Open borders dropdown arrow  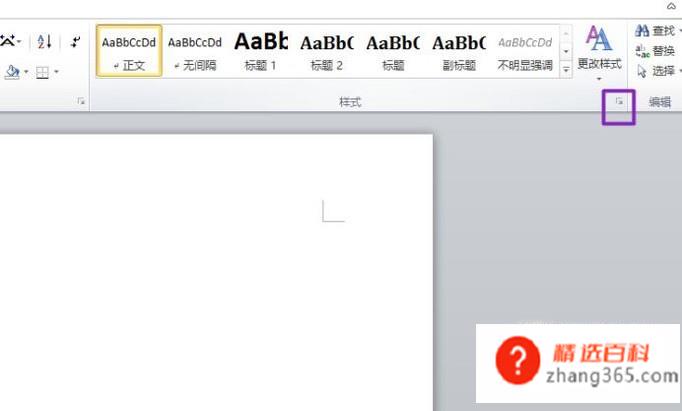(x=57, y=72)
